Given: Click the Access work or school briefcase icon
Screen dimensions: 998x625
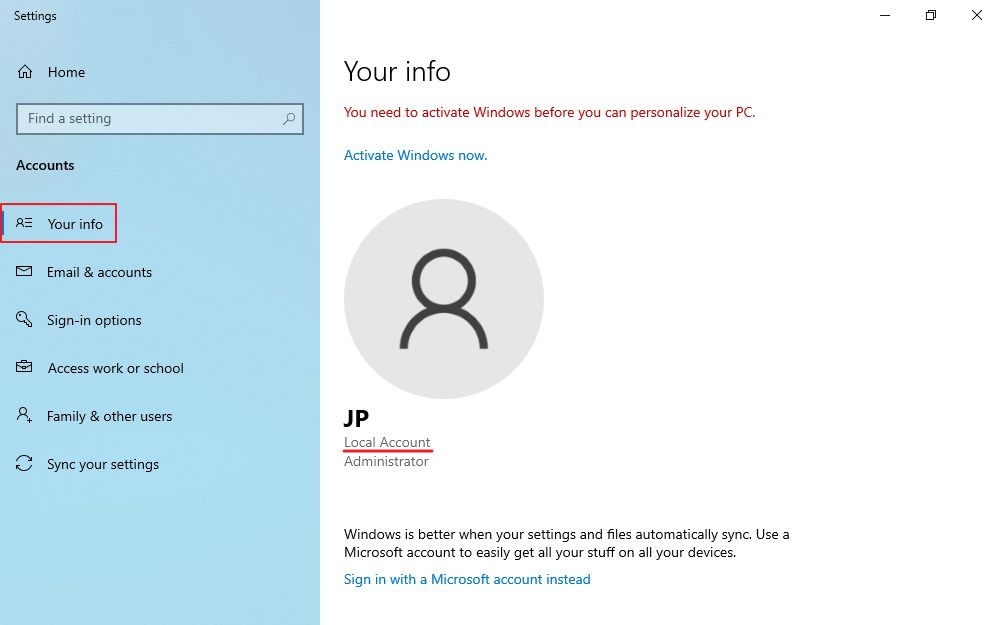Looking at the screenshot, I should [x=24, y=367].
